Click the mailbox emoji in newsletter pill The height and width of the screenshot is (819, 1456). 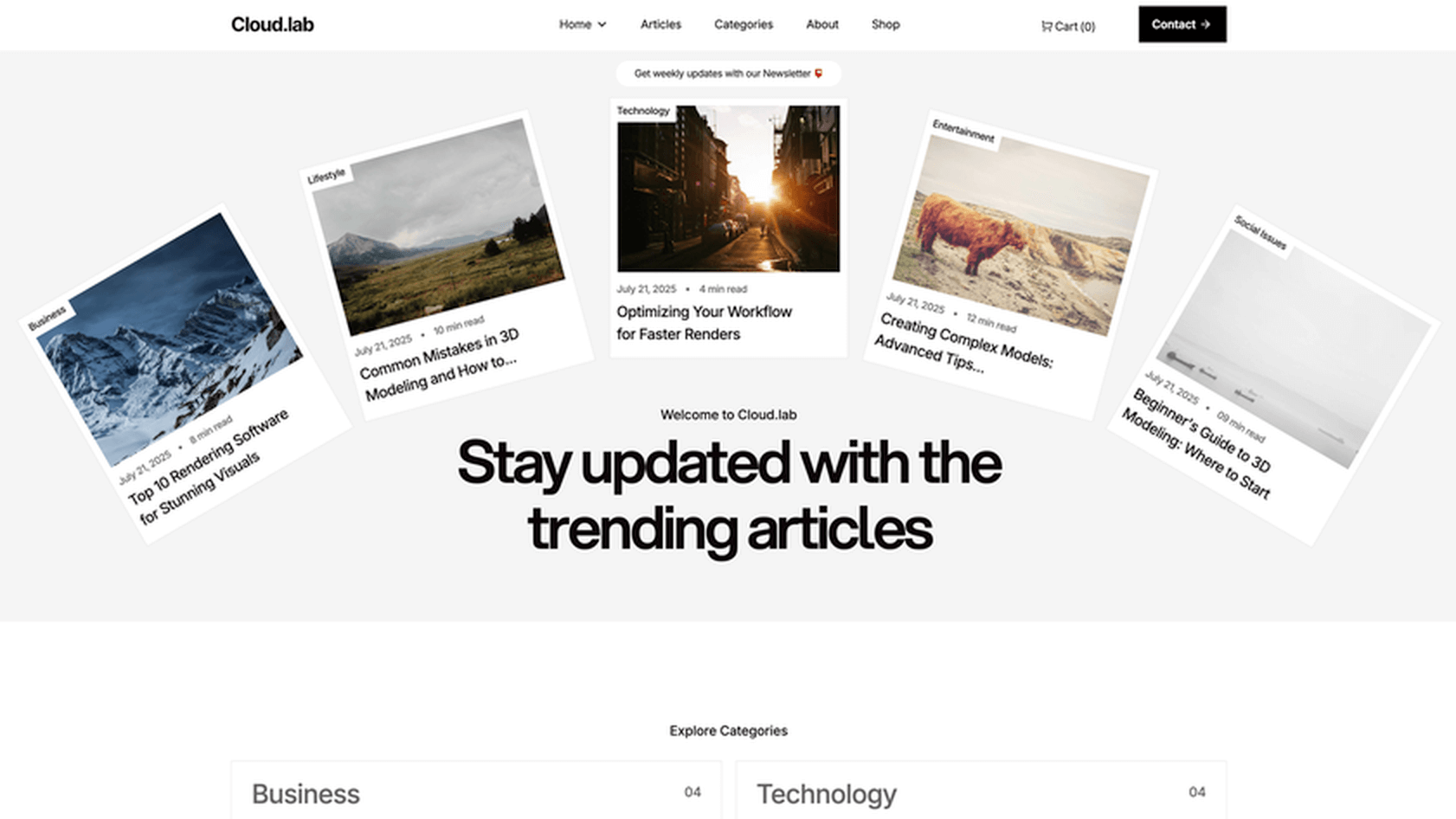(x=818, y=74)
